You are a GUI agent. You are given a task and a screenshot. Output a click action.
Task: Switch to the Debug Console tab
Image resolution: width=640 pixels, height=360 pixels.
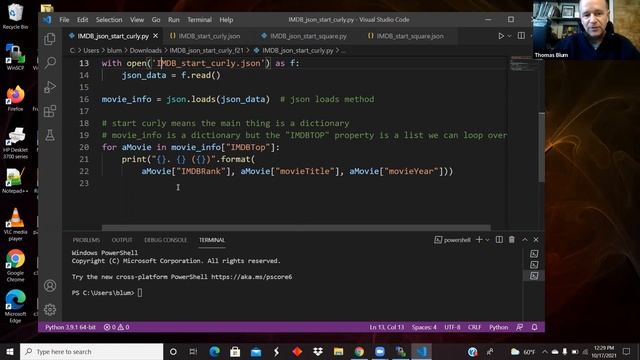pyautogui.click(x=165, y=240)
